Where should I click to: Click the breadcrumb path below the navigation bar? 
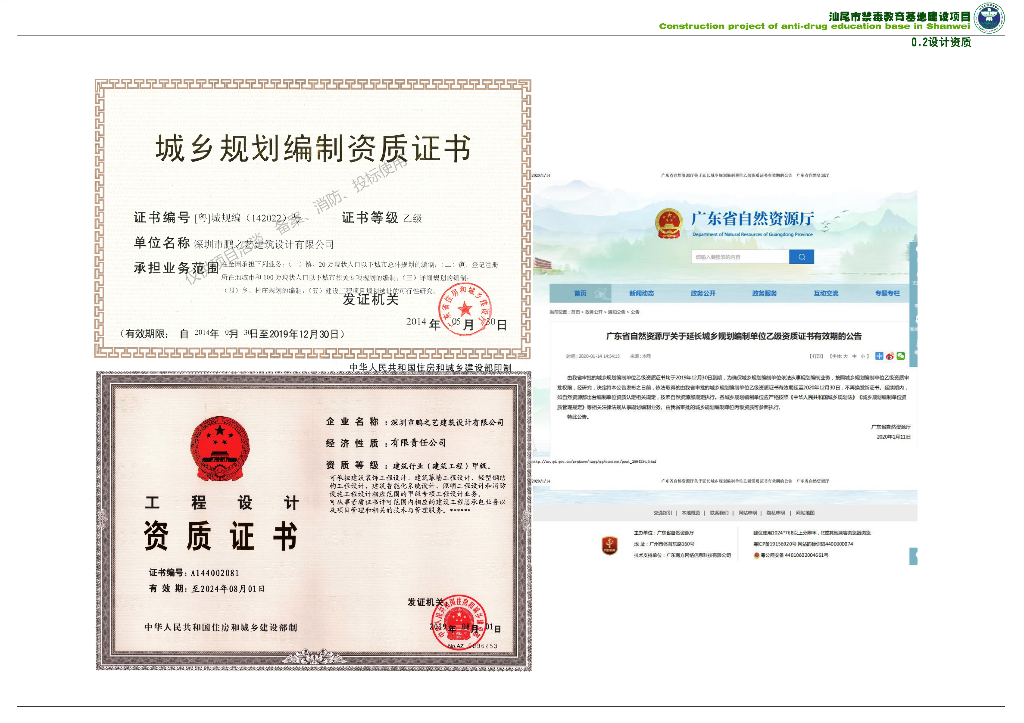(x=595, y=312)
